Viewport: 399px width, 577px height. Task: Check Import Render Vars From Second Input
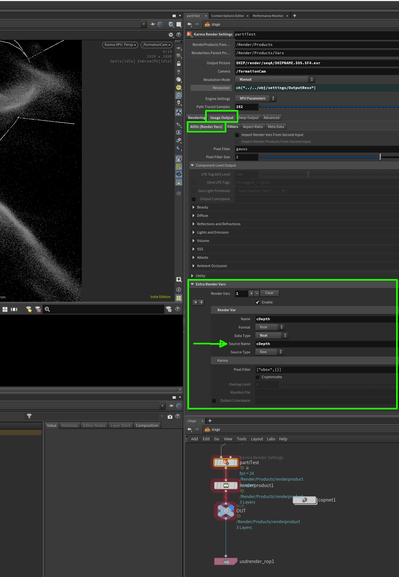tap(237, 135)
